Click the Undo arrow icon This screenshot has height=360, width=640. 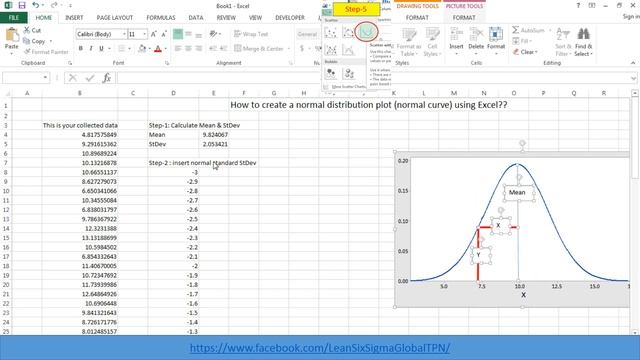tap(36, 5)
